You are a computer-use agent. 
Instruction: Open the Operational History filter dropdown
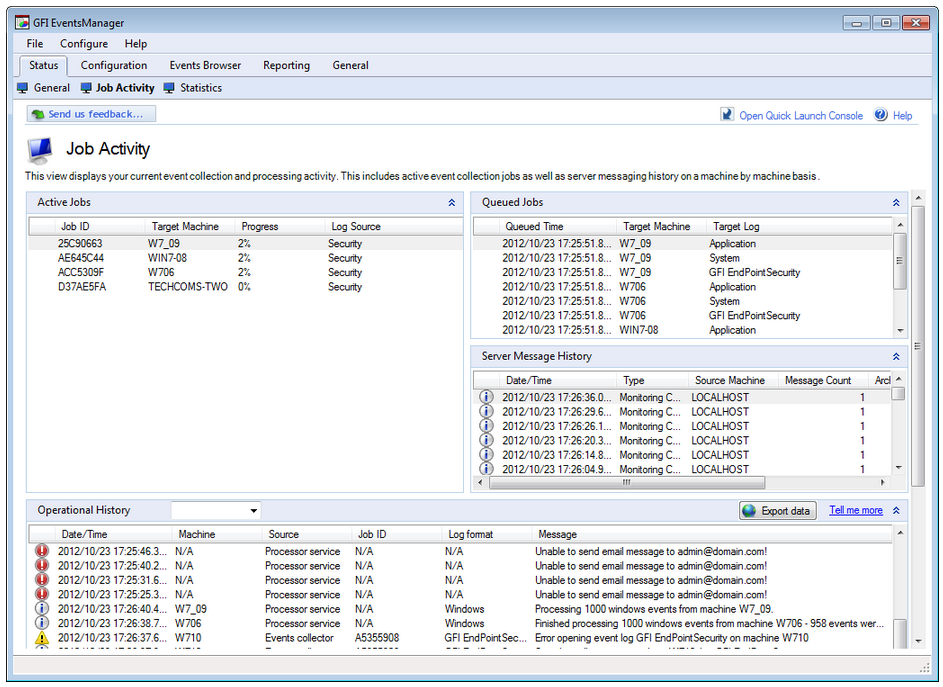pyautogui.click(x=254, y=511)
